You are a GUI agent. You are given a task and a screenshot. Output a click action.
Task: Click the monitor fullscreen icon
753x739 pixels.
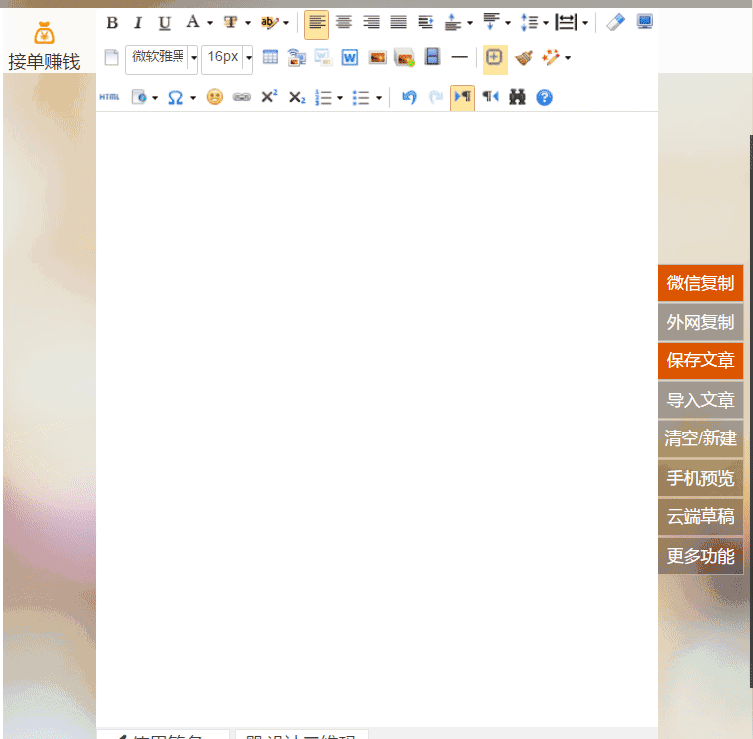tap(644, 22)
